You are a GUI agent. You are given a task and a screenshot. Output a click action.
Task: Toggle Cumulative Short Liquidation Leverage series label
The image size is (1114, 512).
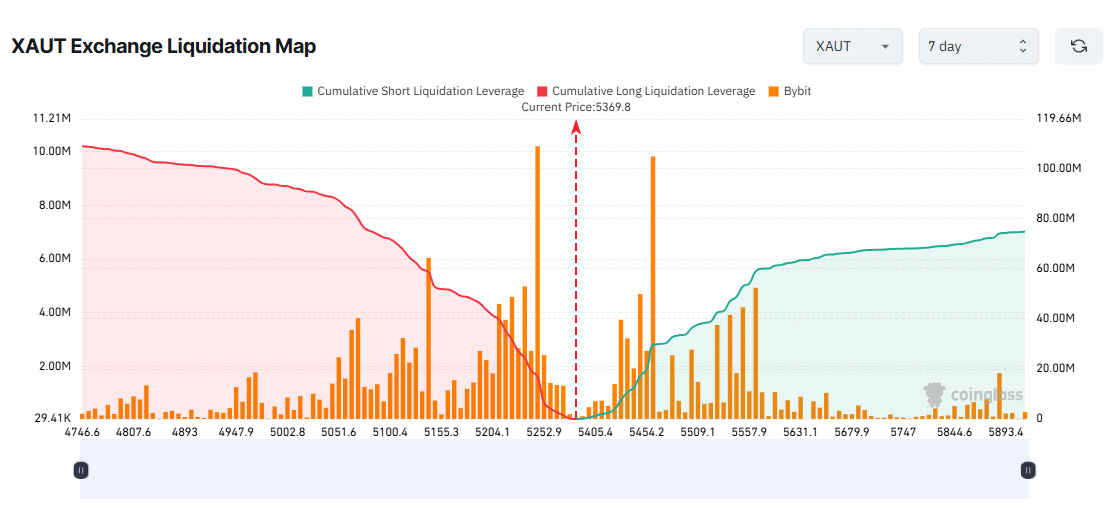pos(420,91)
